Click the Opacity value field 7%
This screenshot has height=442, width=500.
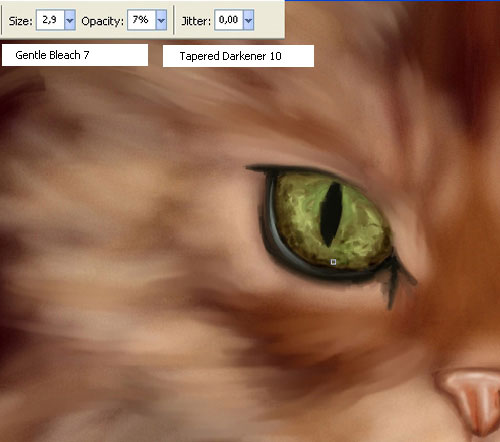[x=141, y=20]
